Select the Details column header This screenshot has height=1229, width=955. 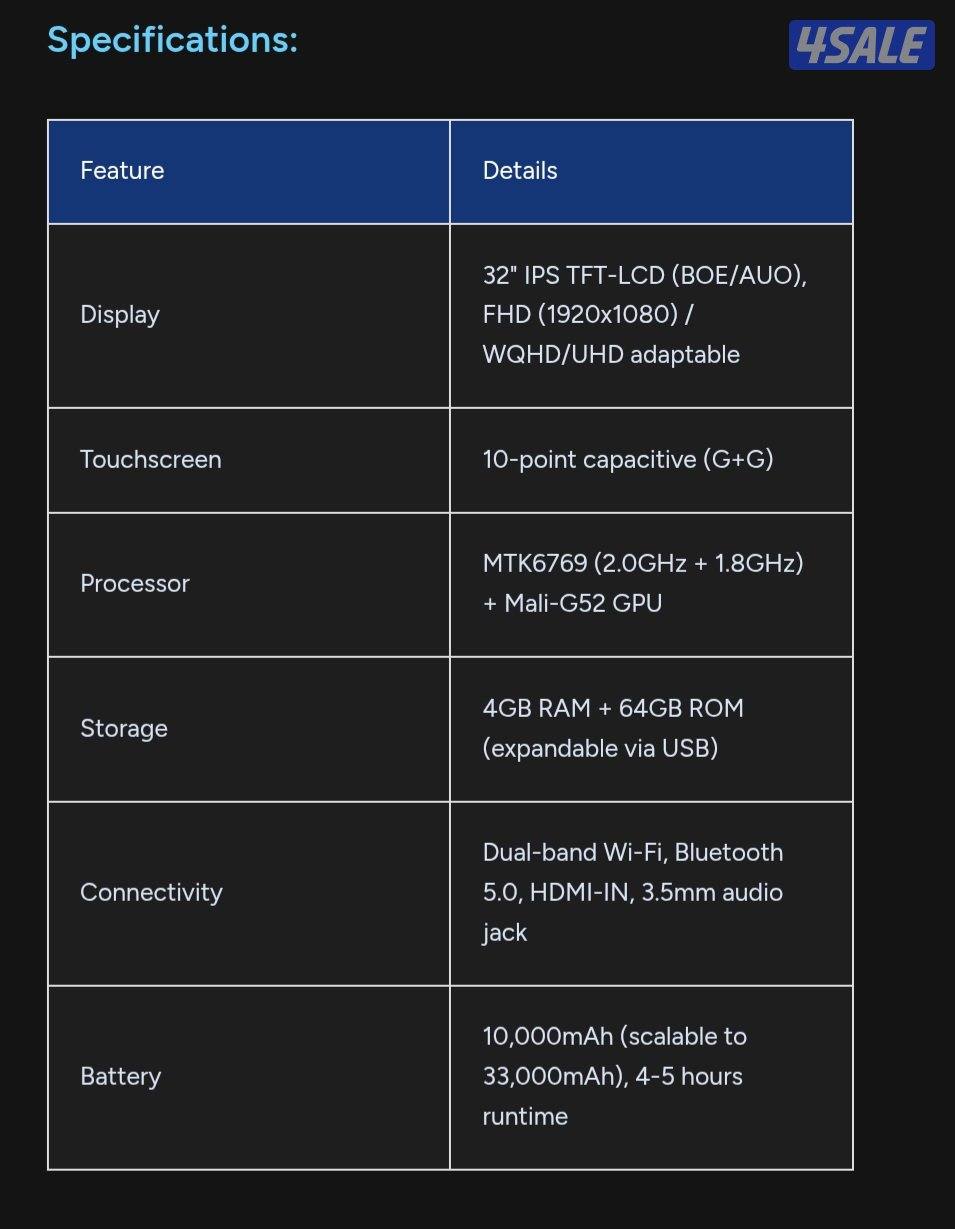click(520, 171)
